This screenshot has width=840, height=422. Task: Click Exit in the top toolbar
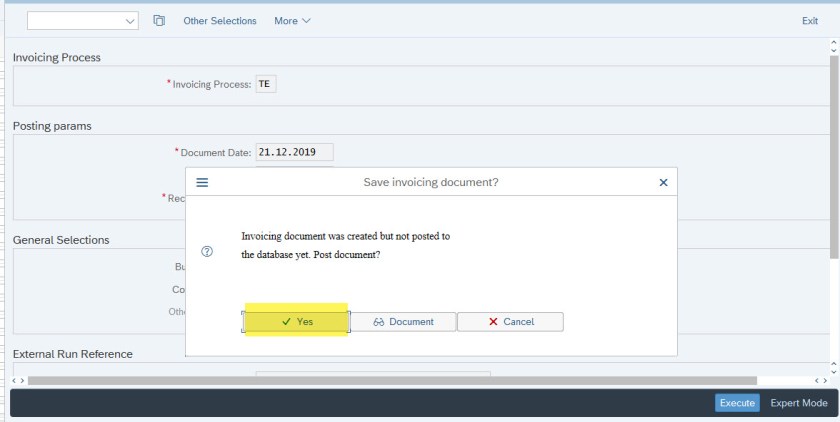tap(810, 21)
